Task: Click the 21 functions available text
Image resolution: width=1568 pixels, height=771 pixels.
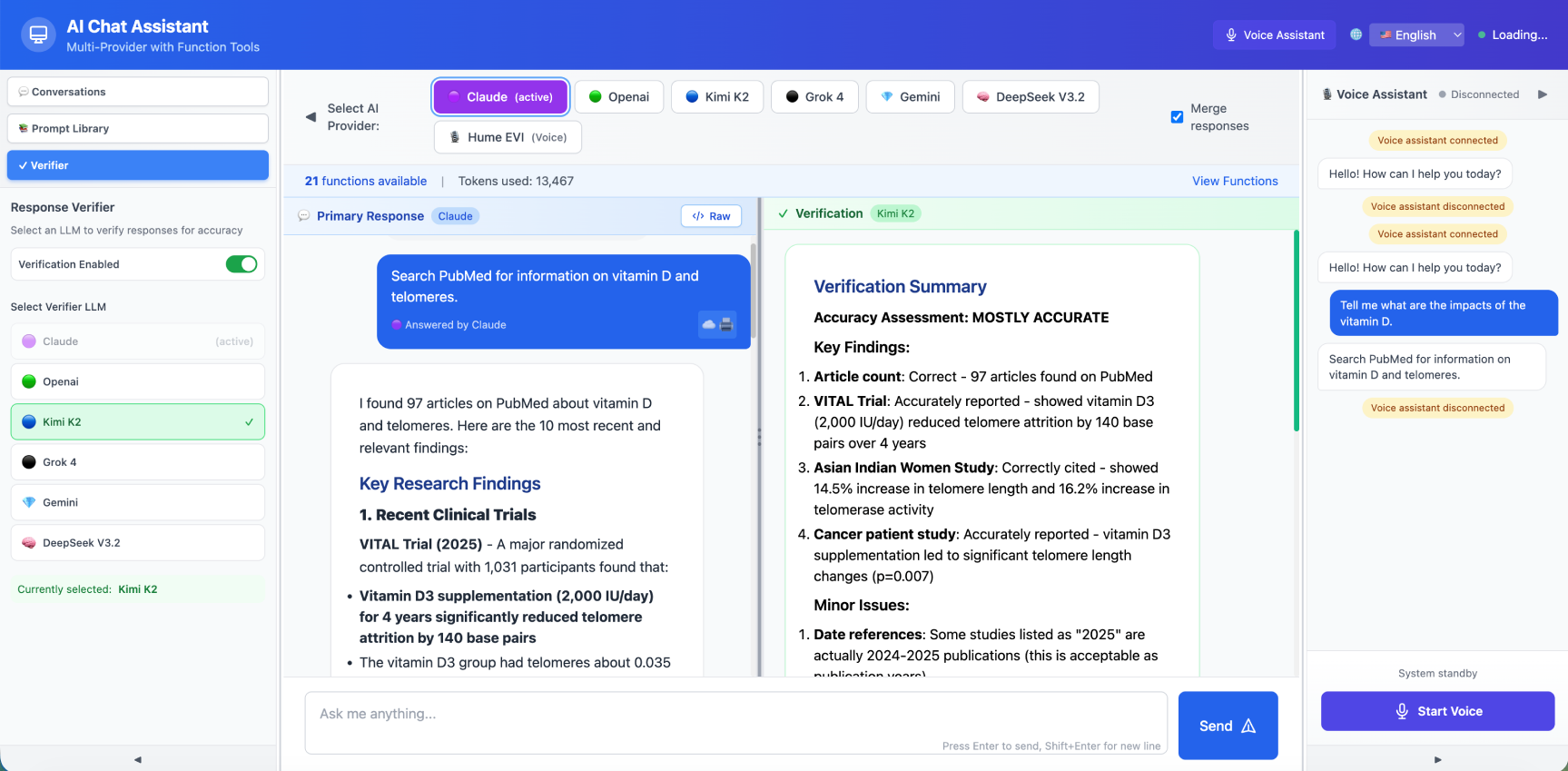Action: coord(366,181)
